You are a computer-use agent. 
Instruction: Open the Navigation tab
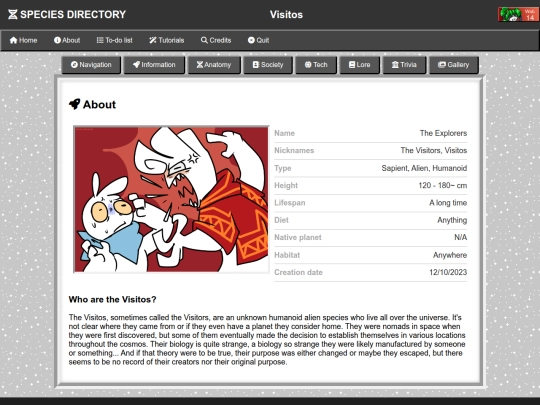click(x=91, y=65)
